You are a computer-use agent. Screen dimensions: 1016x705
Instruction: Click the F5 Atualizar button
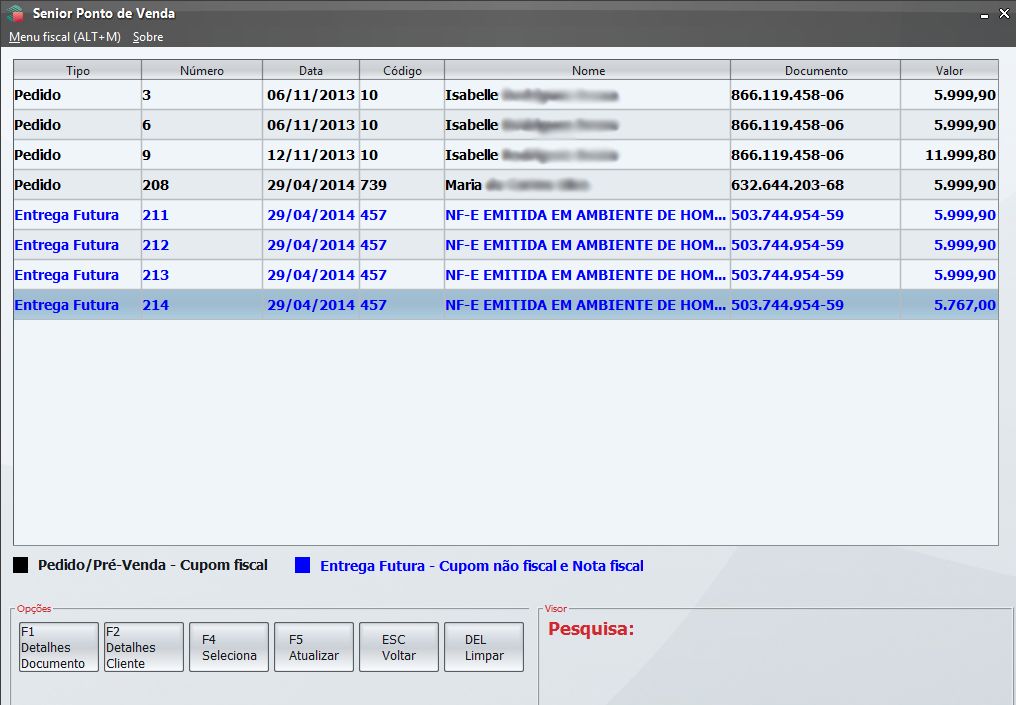point(314,647)
